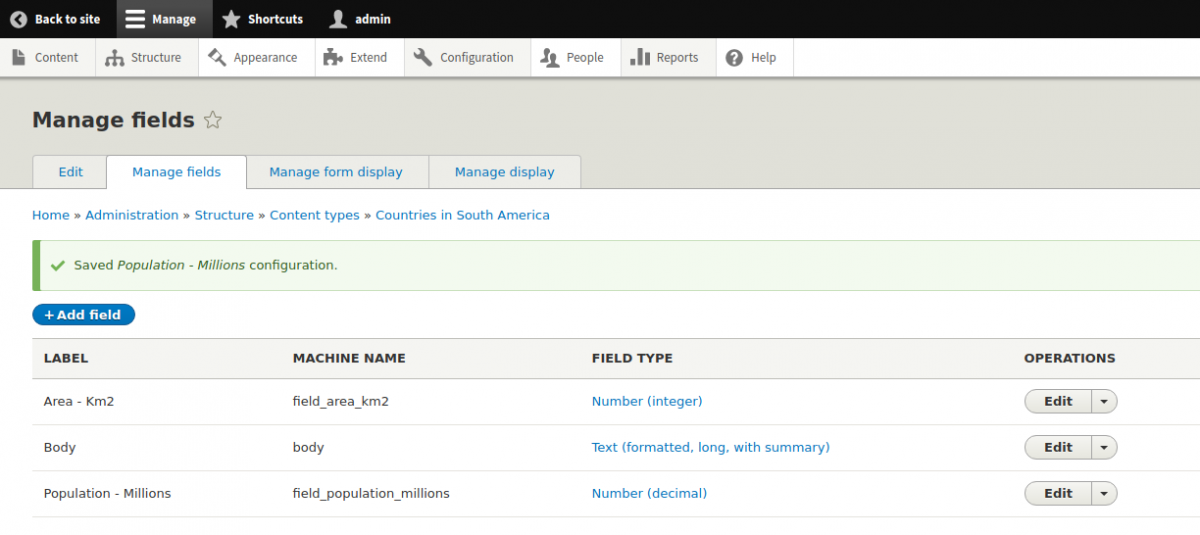Click the Structure hierarchy icon
Viewport: 1200px width, 535px height.
click(x=114, y=58)
